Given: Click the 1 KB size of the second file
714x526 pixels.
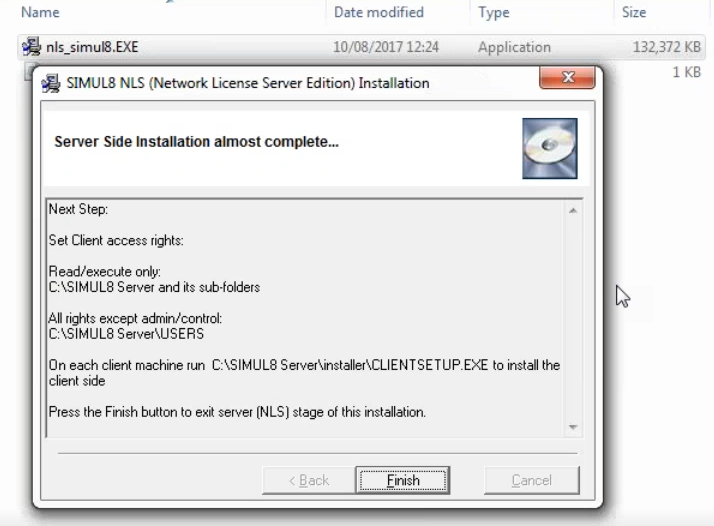Looking at the screenshot, I should tap(686, 72).
